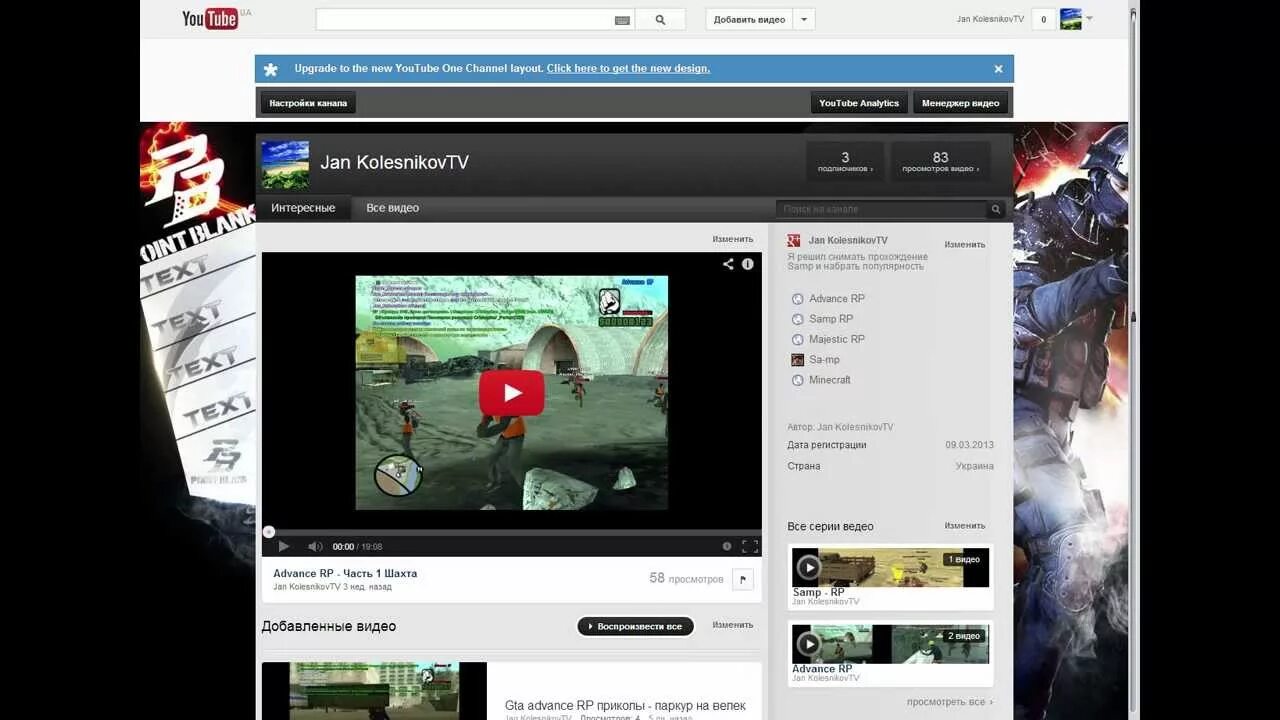
Task: Open the Samp RP link in sidebar
Action: (x=831, y=319)
